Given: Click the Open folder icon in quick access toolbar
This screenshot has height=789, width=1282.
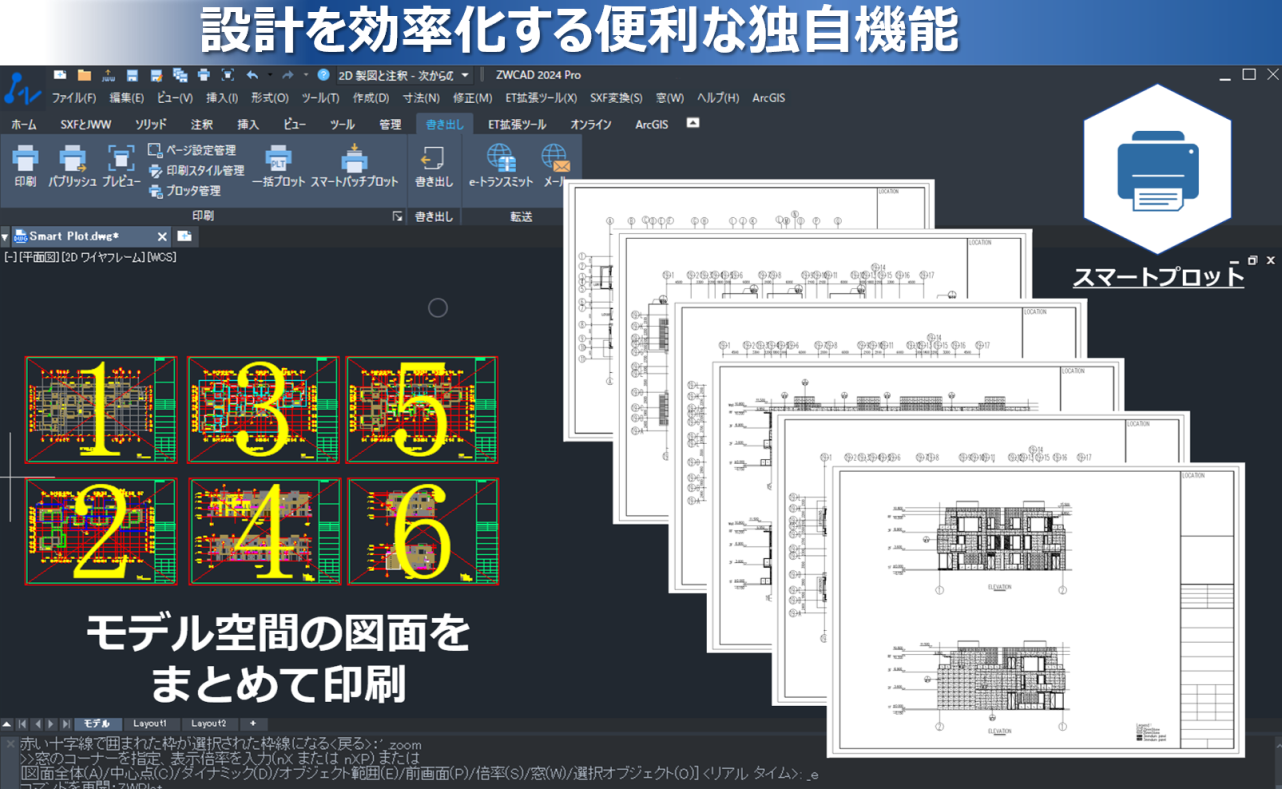Looking at the screenshot, I should coord(84,75).
